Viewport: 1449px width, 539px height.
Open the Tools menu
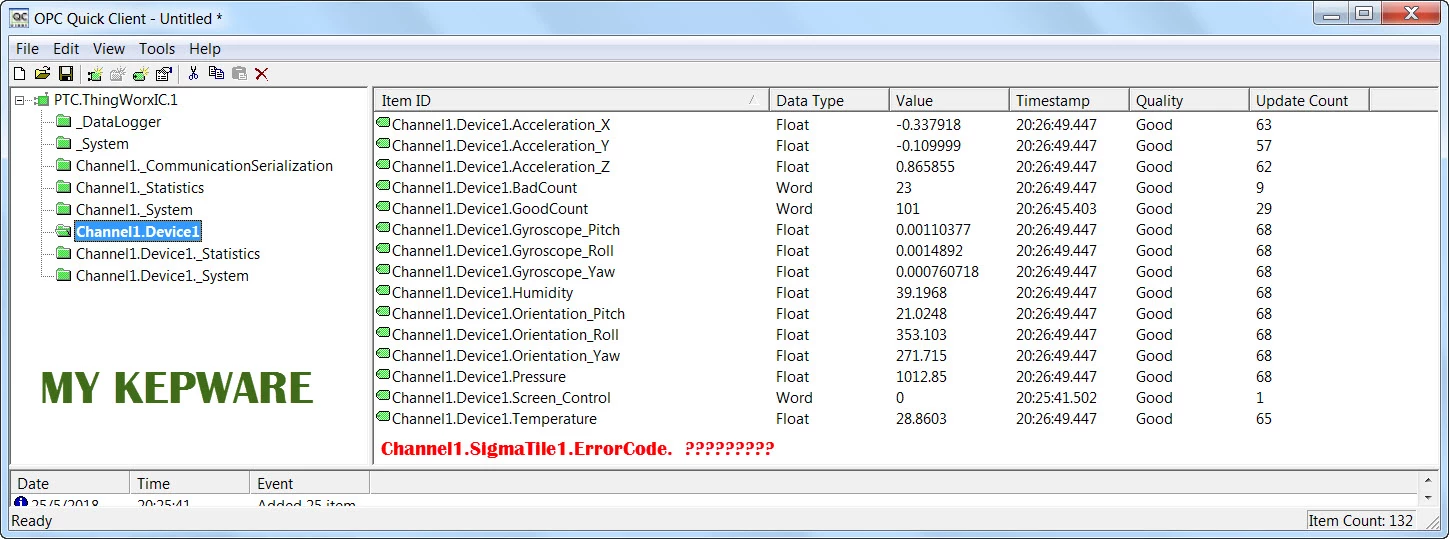pos(157,48)
